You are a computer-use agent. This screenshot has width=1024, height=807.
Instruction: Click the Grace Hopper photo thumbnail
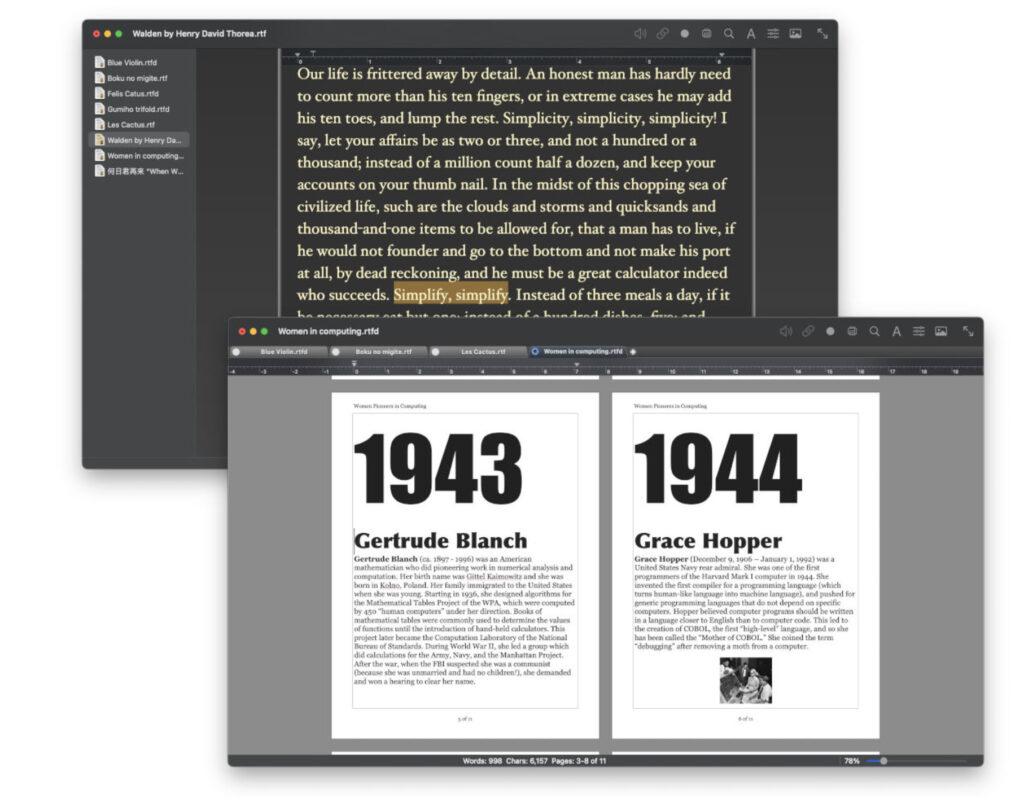745,679
